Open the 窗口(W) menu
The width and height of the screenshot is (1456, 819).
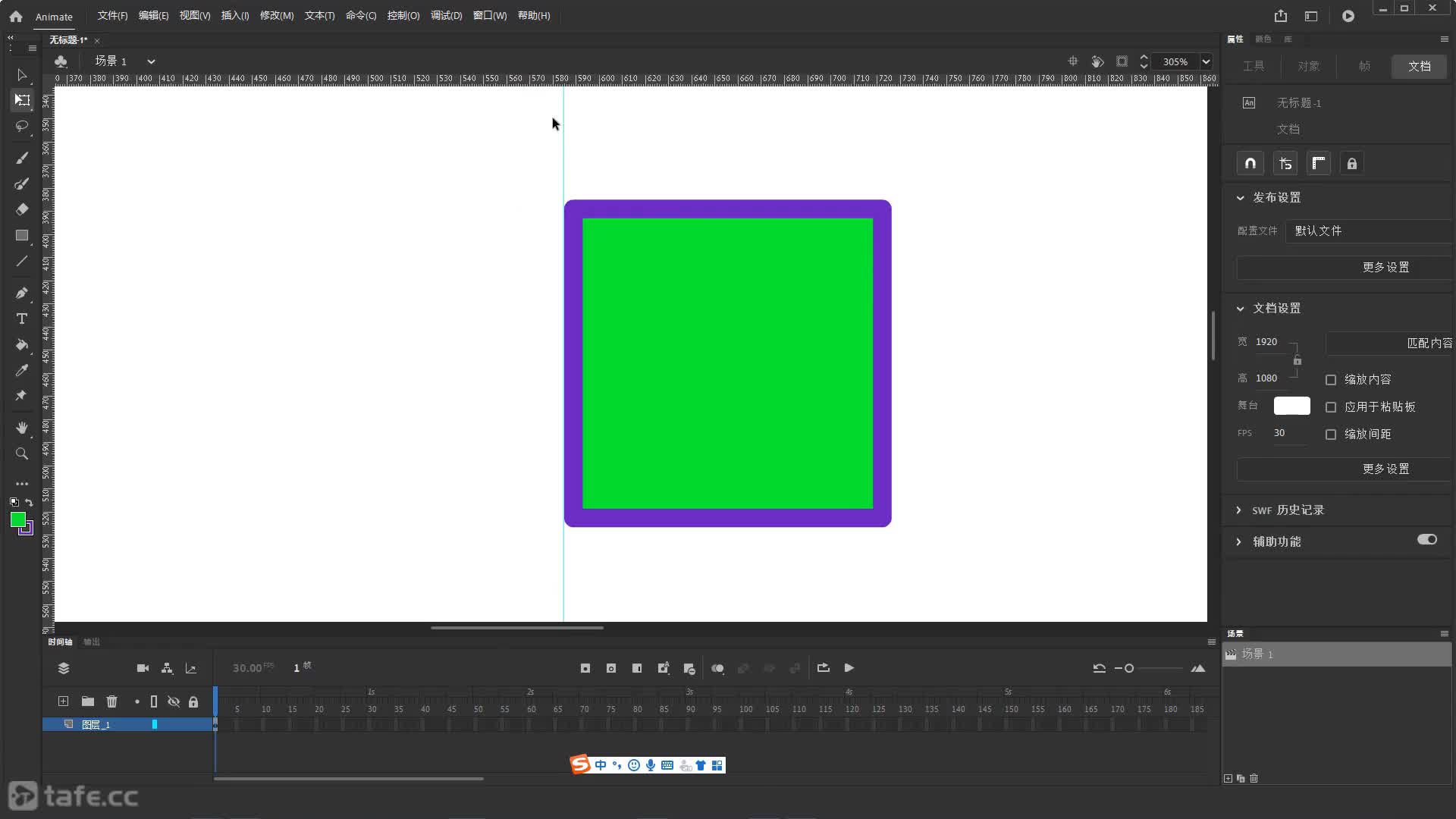(x=490, y=15)
